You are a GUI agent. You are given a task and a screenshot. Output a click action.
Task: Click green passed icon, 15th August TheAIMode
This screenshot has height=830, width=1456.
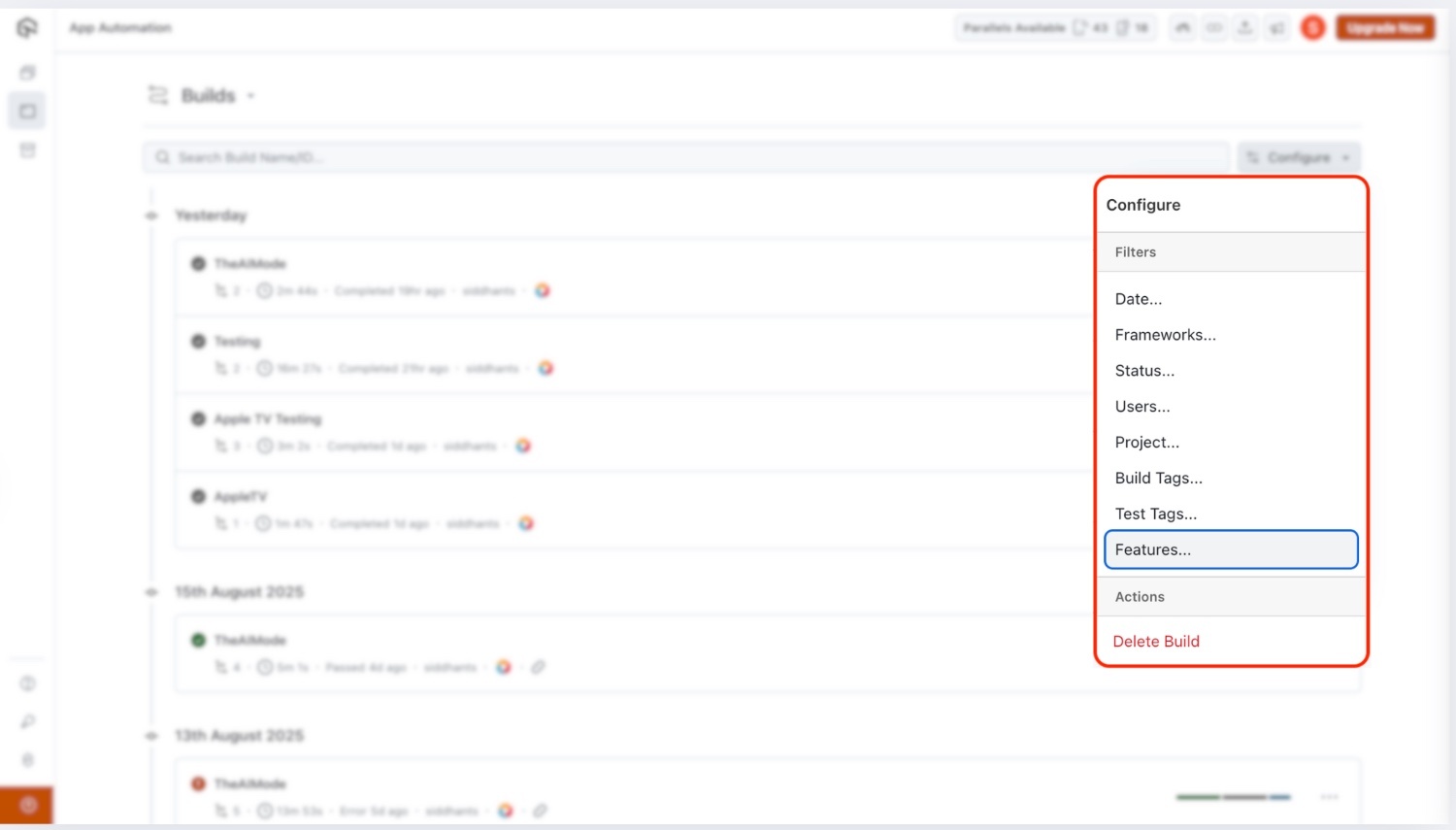pyautogui.click(x=198, y=641)
